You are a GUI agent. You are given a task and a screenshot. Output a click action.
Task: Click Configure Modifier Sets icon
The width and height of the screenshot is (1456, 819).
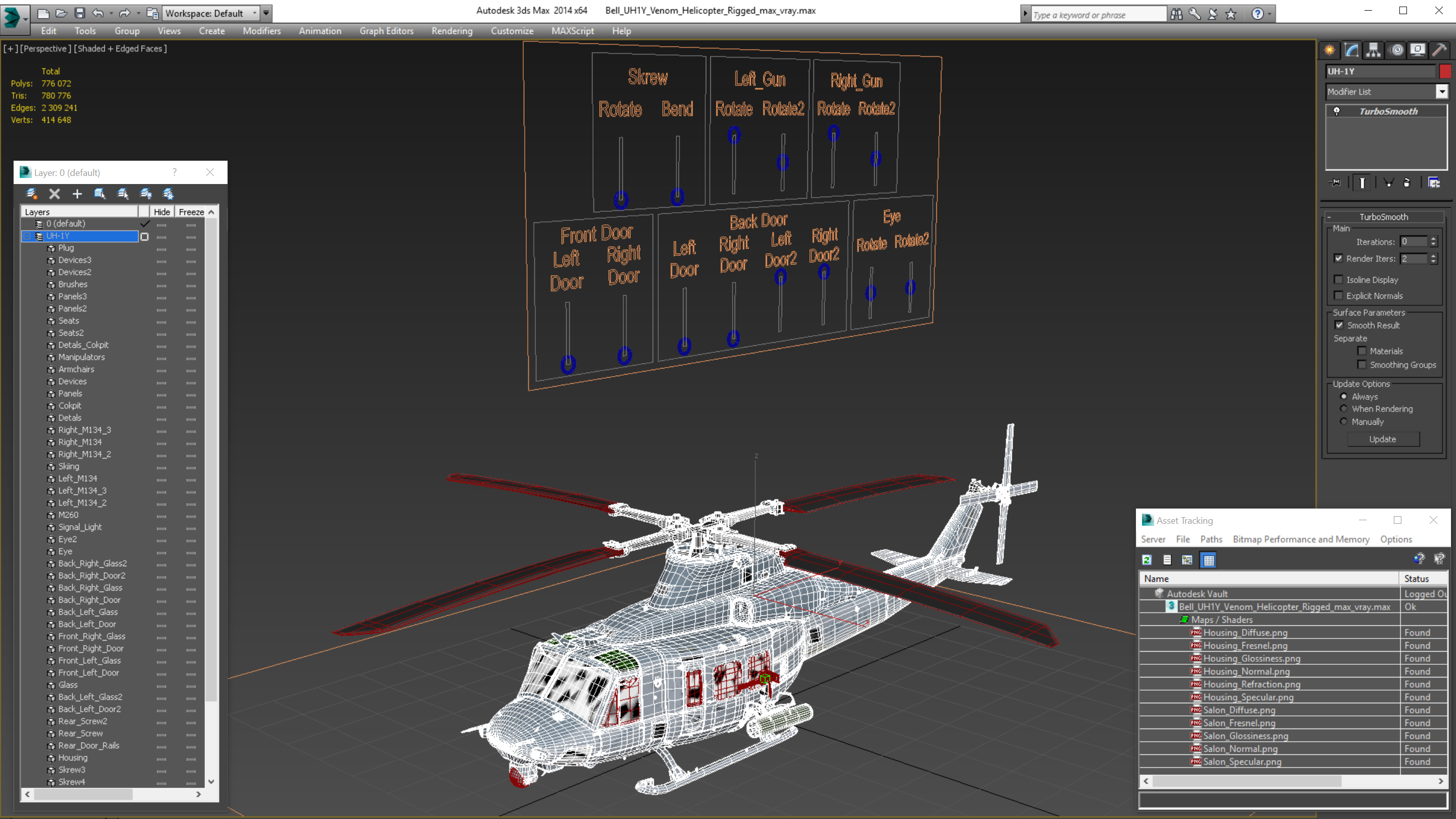click(1434, 183)
